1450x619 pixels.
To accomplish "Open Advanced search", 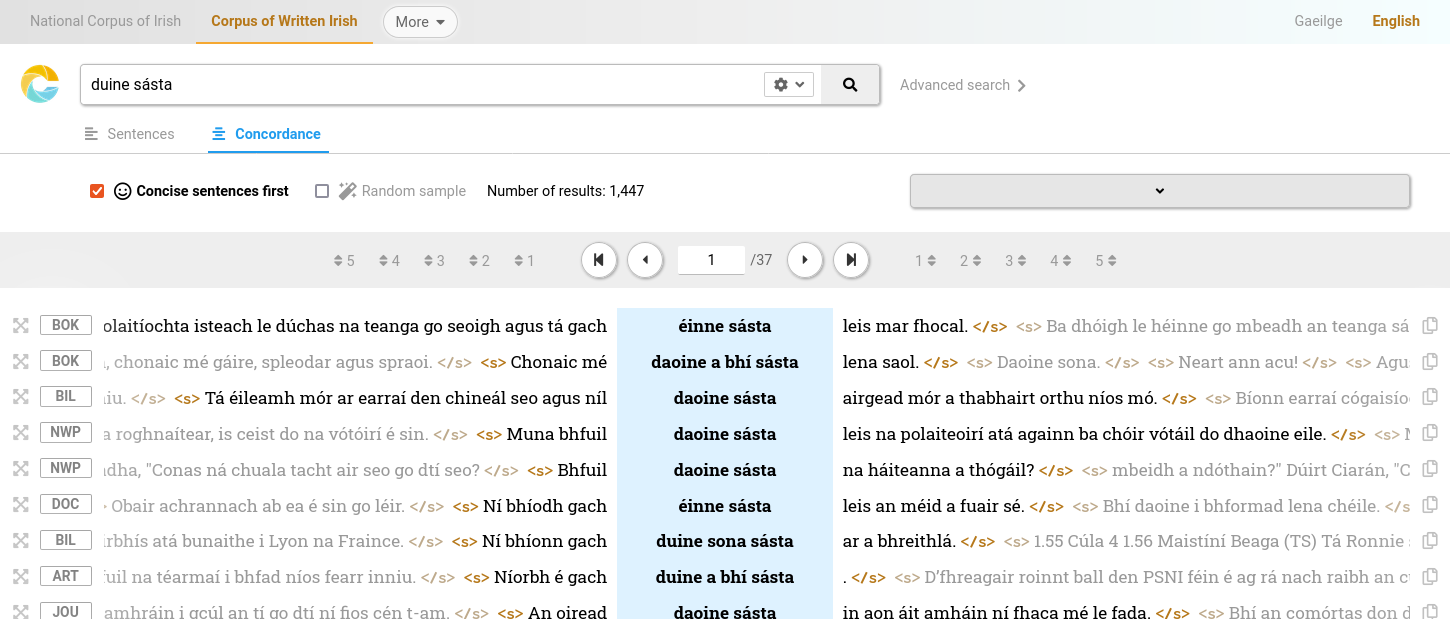I will 962,85.
